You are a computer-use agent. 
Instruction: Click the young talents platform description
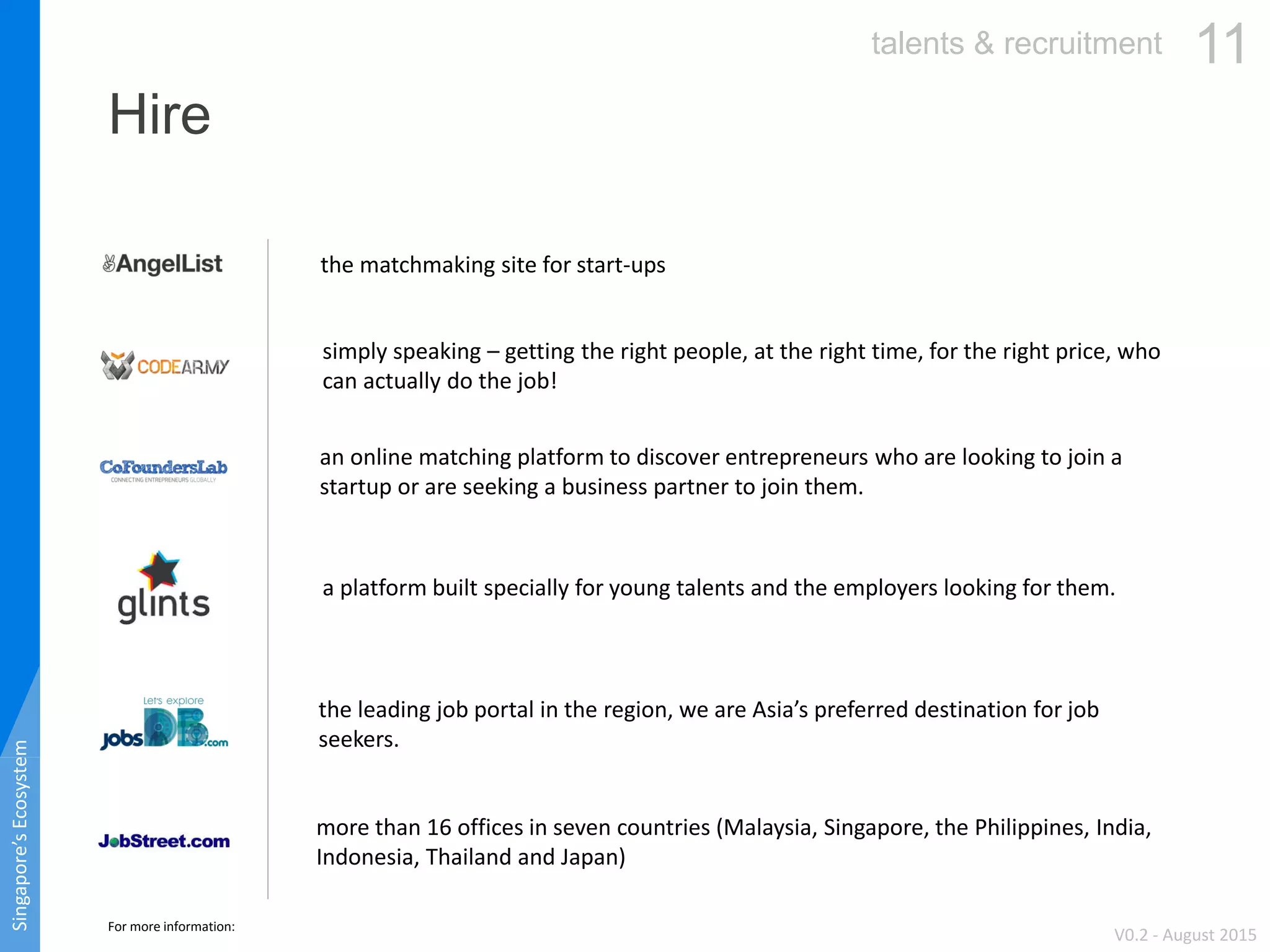(x=719, y=588)
